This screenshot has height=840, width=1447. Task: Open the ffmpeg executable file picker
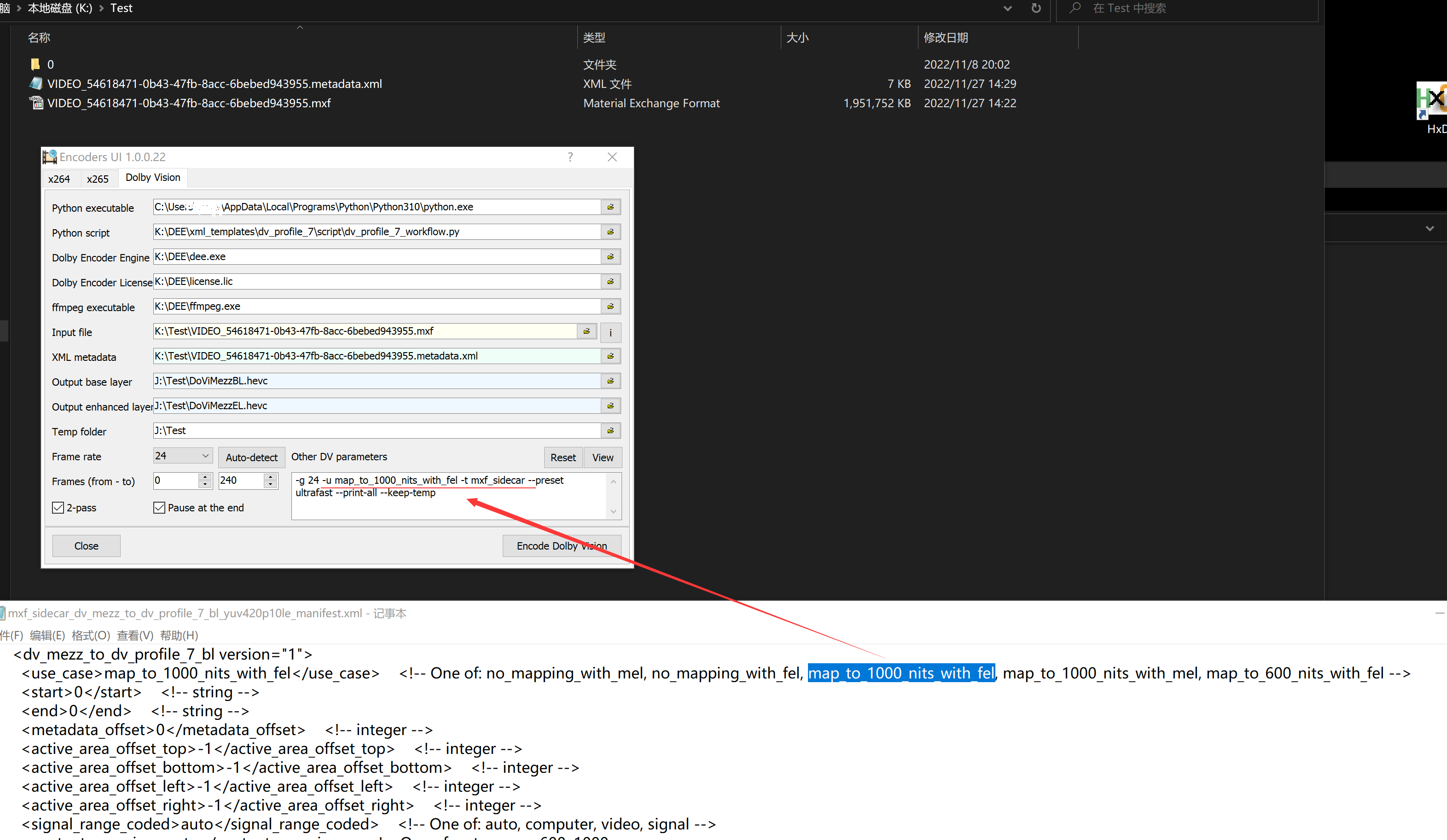click(610, 306)
